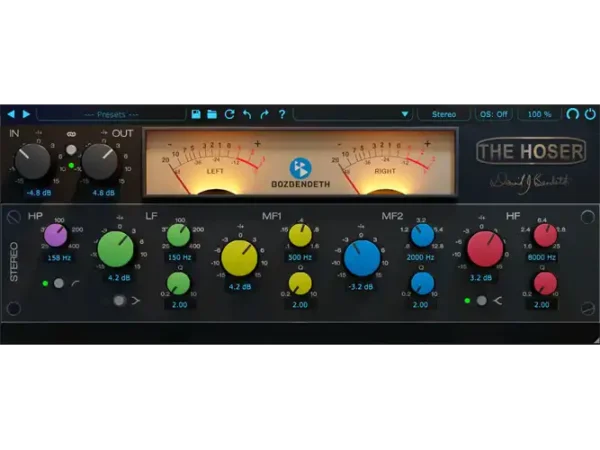Edit the MF1 500 Hz value
600x450 pixels.
point(300,257)
